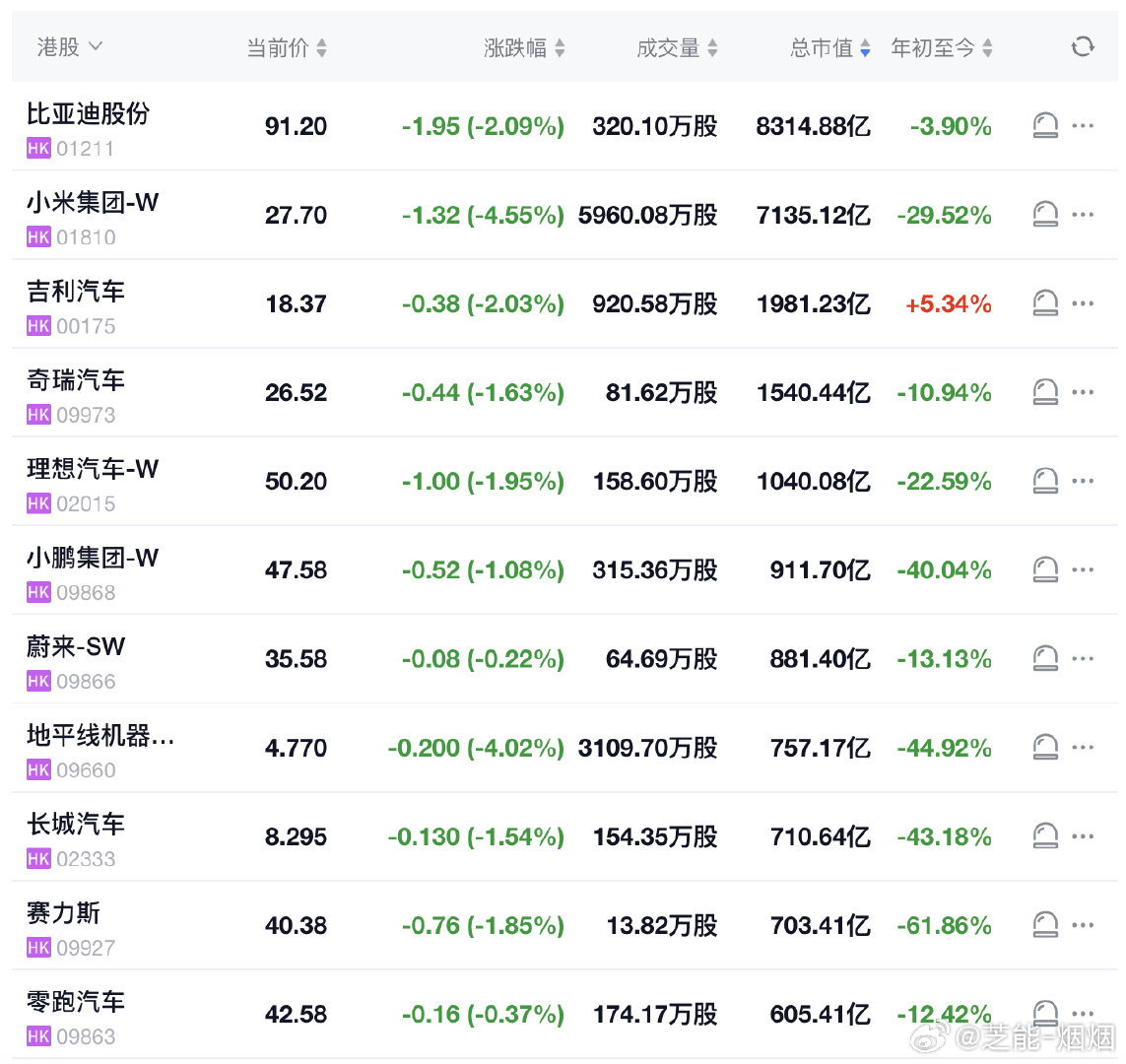Open more options for 吉利汽车
The height and width of the screenshot is (1064, 1126).
pyautogui.click(x=1083, y=303)
